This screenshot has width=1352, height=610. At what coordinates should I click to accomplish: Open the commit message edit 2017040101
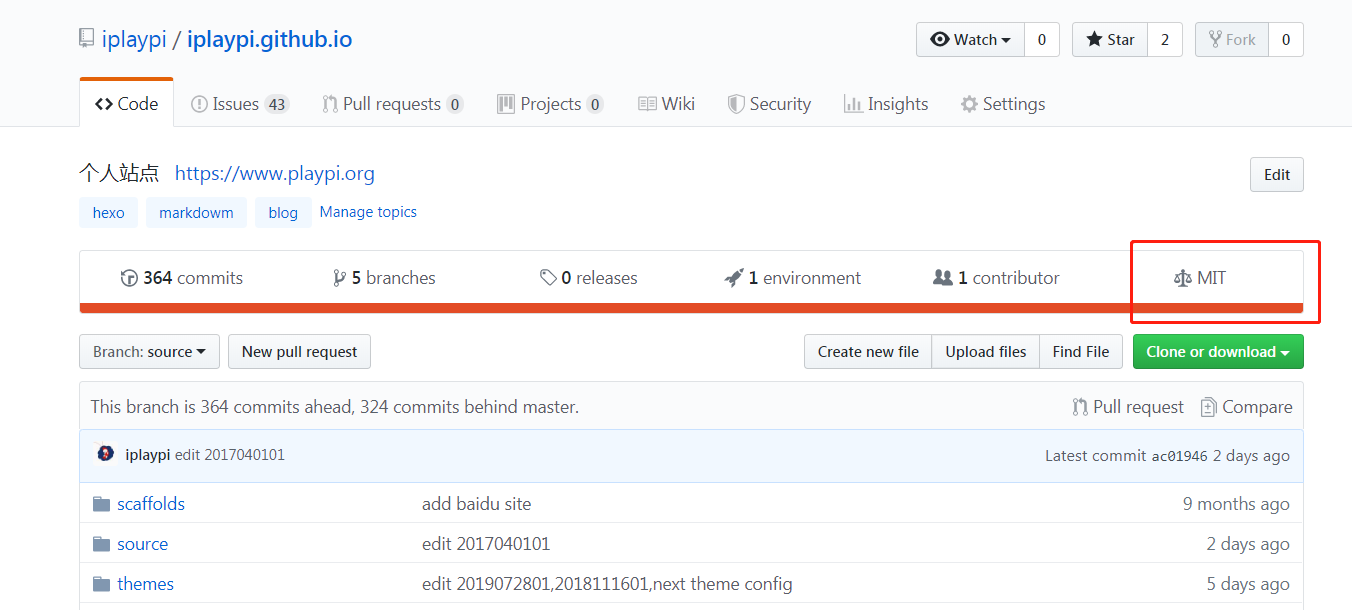pos(230,455)
